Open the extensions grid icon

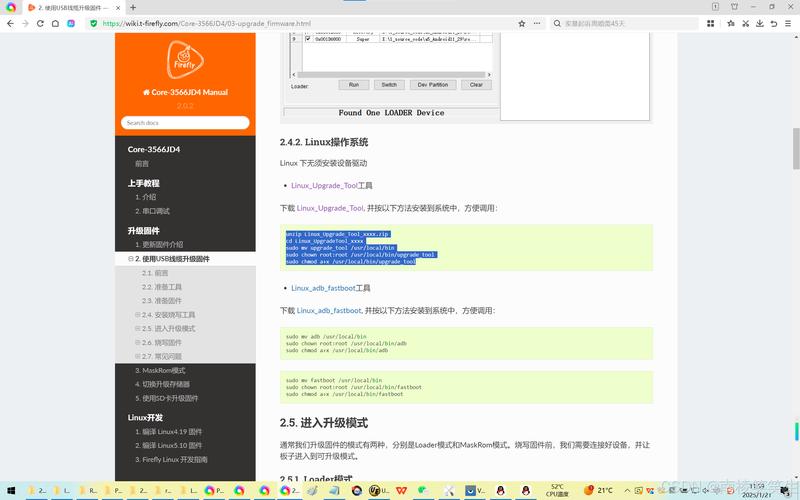click(x=710, y=23)
